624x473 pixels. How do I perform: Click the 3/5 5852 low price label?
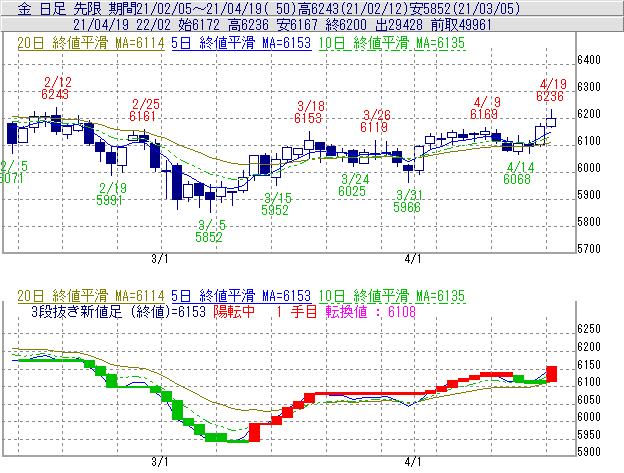(x=210, y=231)
